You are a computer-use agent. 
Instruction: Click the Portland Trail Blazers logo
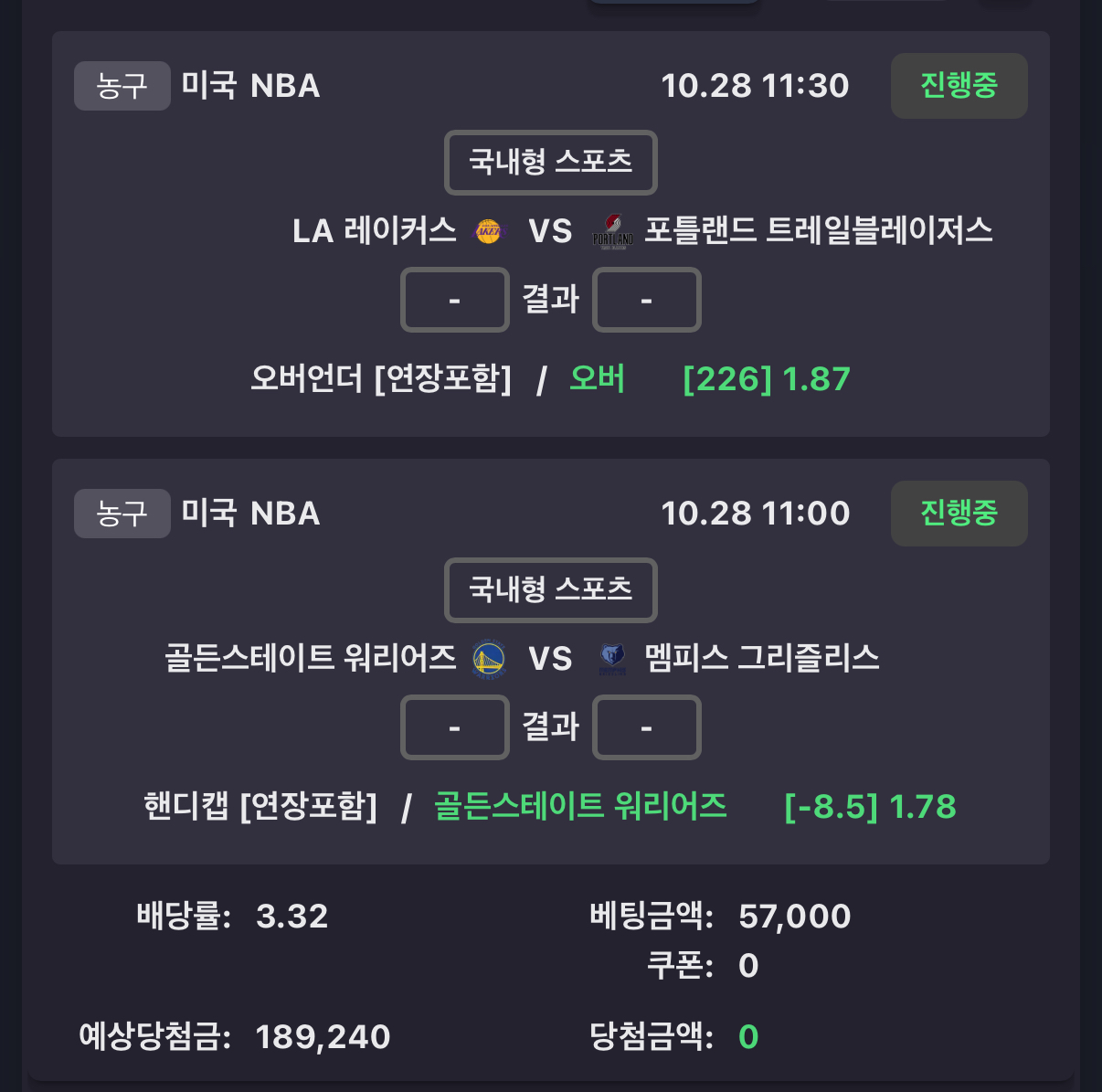pos(612,232)
